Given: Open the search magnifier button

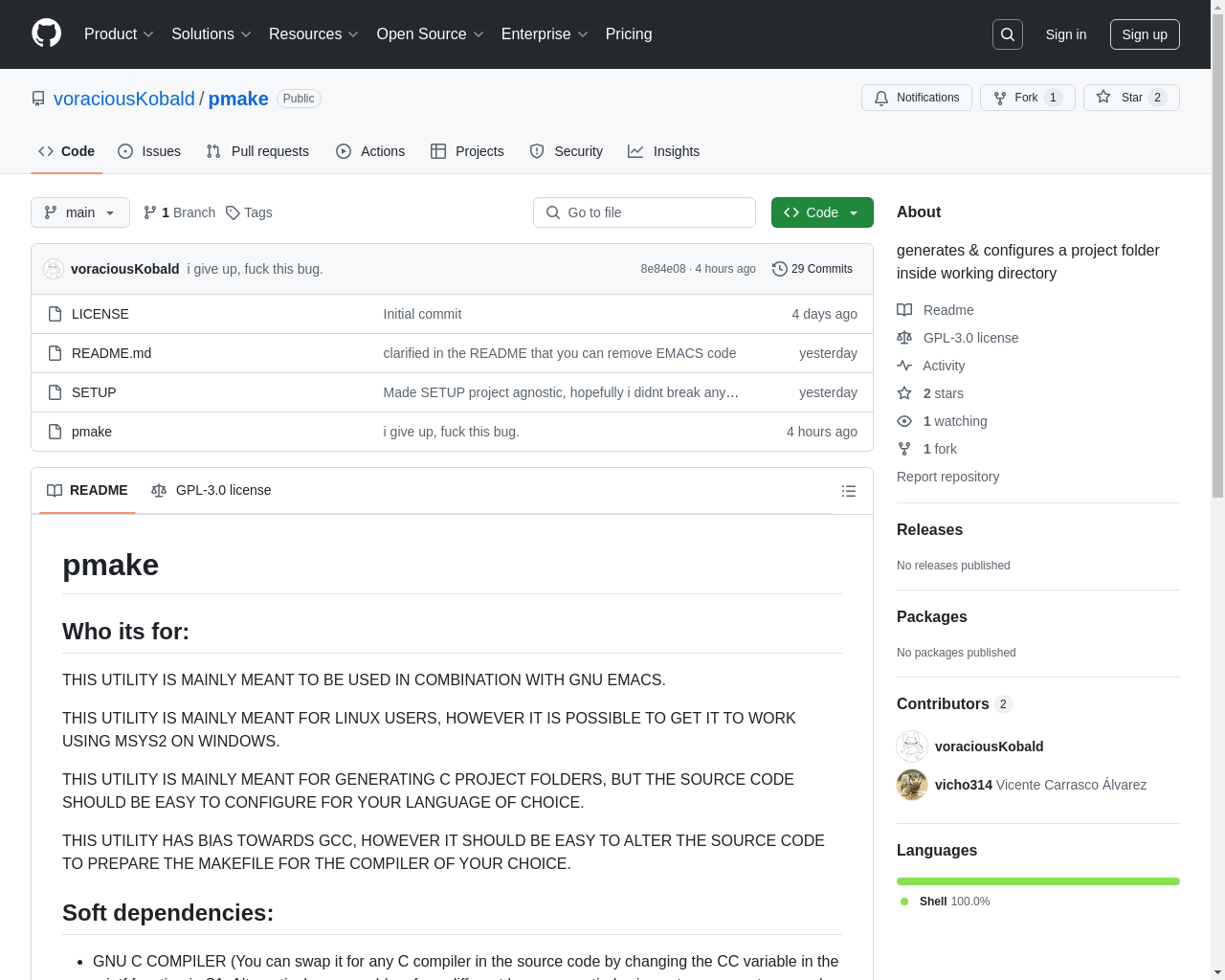Looking at the screenshot, I should [1008, 34].
